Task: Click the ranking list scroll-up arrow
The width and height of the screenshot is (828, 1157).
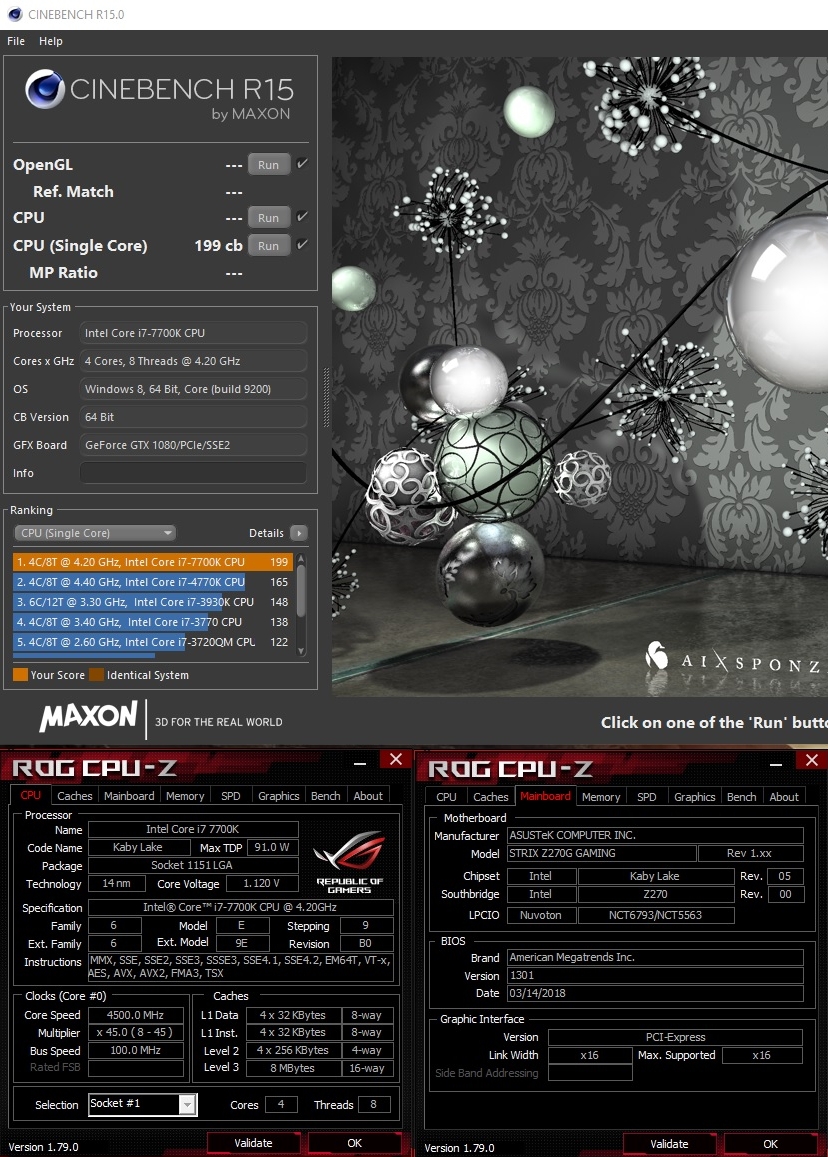Action: pos(301,559)
